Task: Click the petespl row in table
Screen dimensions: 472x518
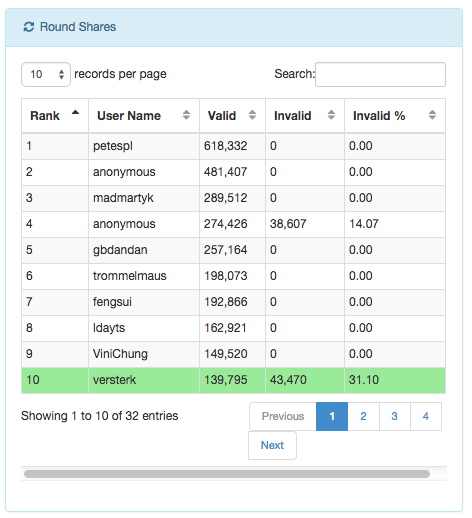Action: [234, 146]
